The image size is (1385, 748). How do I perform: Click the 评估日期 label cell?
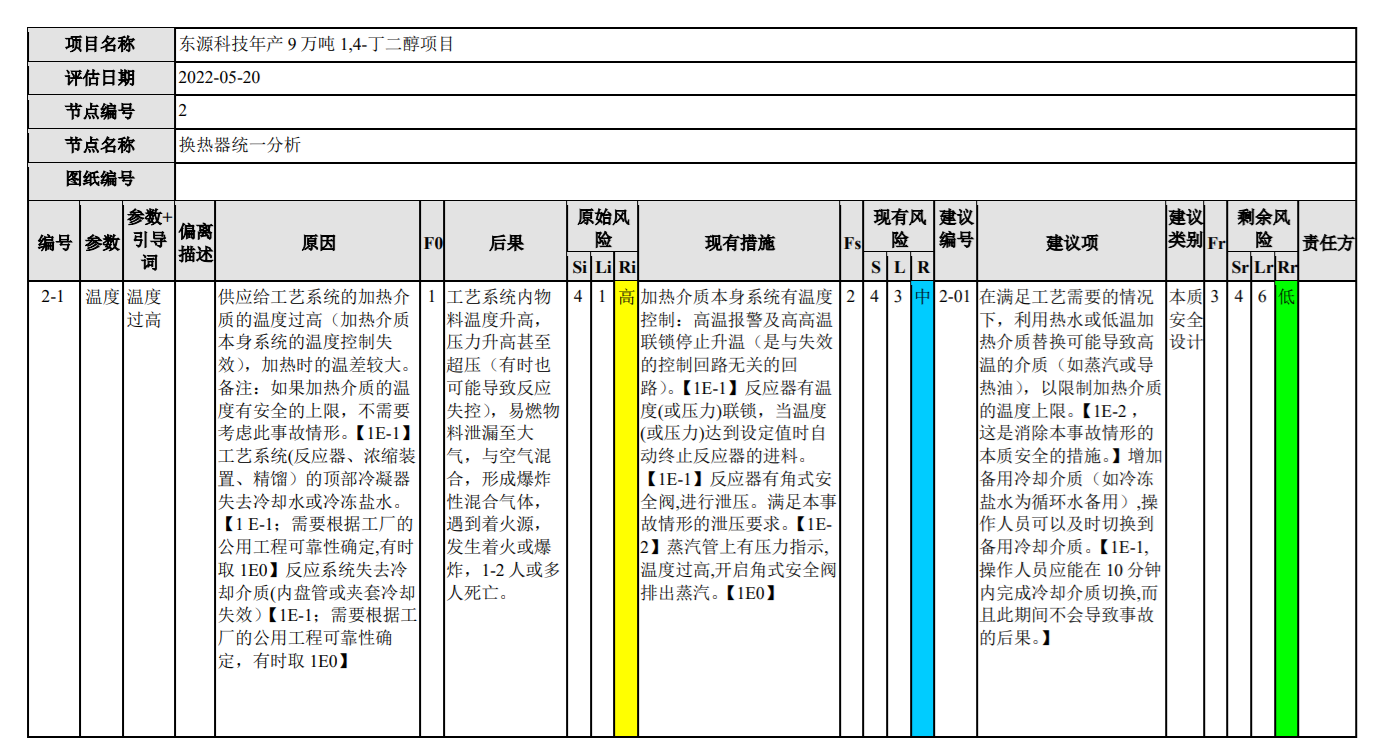[101, 78]
